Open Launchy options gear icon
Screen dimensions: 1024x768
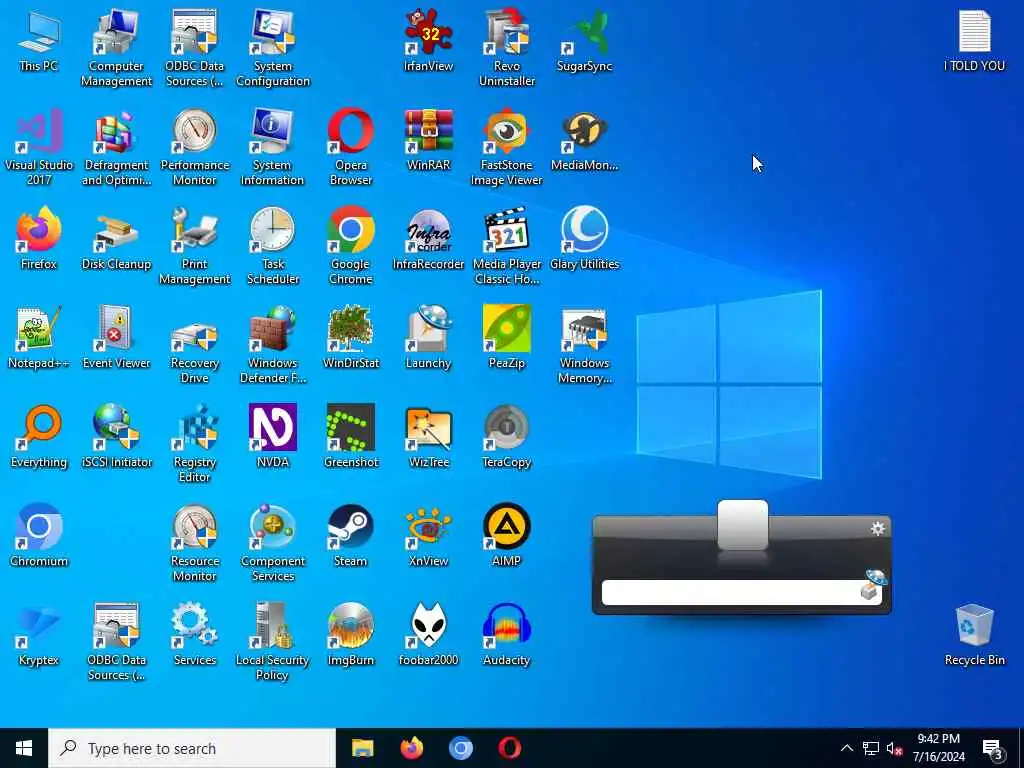point(878,528)
